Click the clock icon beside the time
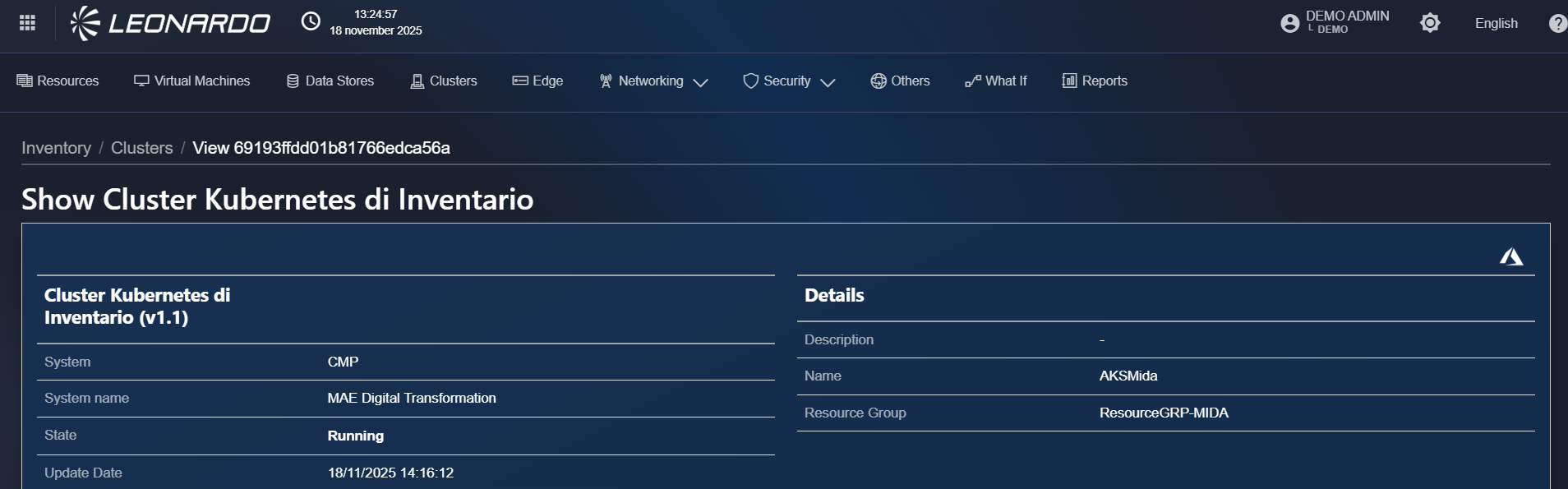1568x489 pixels. [311, 22]
